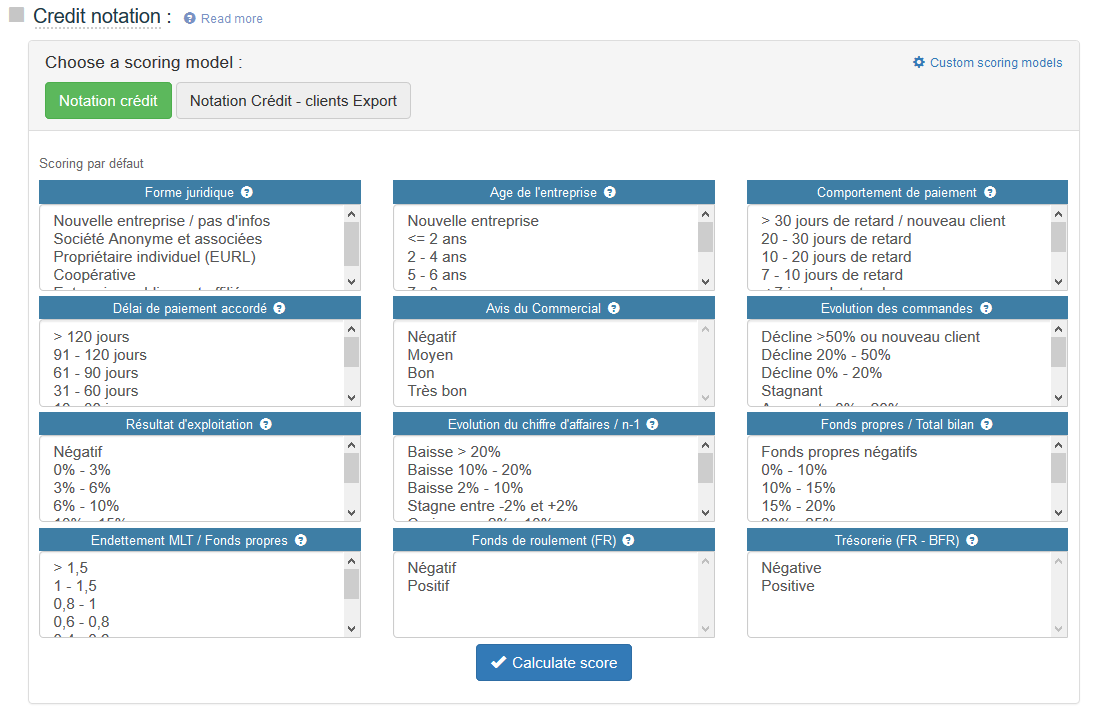Click the gray square beside Credit notation
This screenshot has height=712, width=1097.
pos(16,15)
